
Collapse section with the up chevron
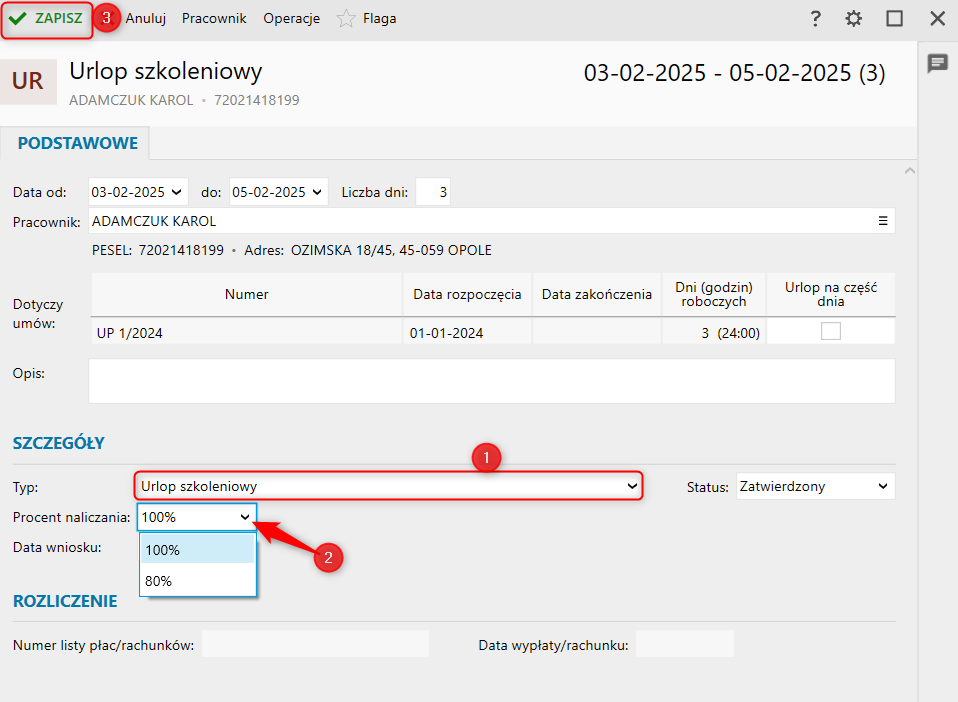910,171
